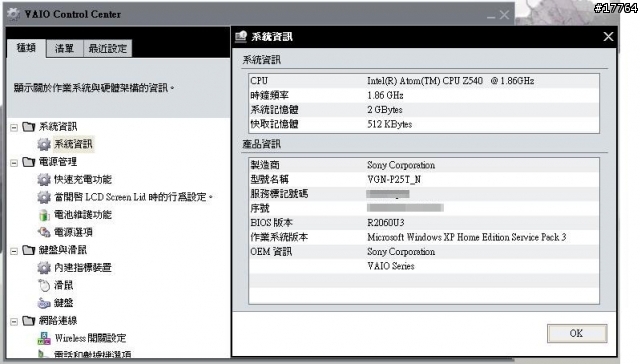Click the Windows XP Home Edition text
The width and height of the screenshot is (640, 364).
point(467,237)
